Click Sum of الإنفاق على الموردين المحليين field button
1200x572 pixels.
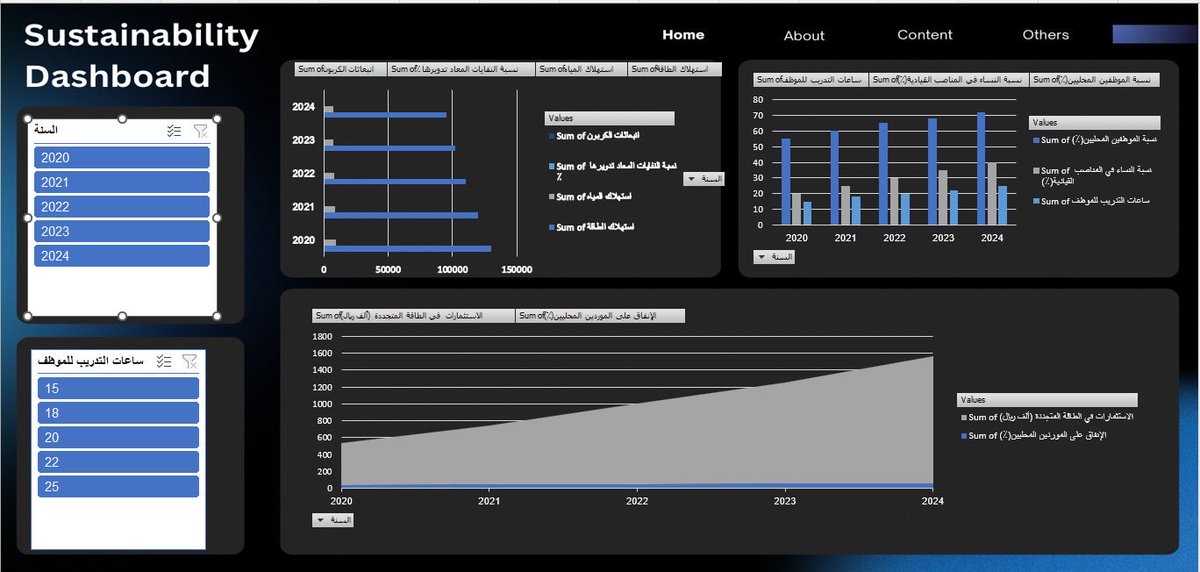coord(600,316)
